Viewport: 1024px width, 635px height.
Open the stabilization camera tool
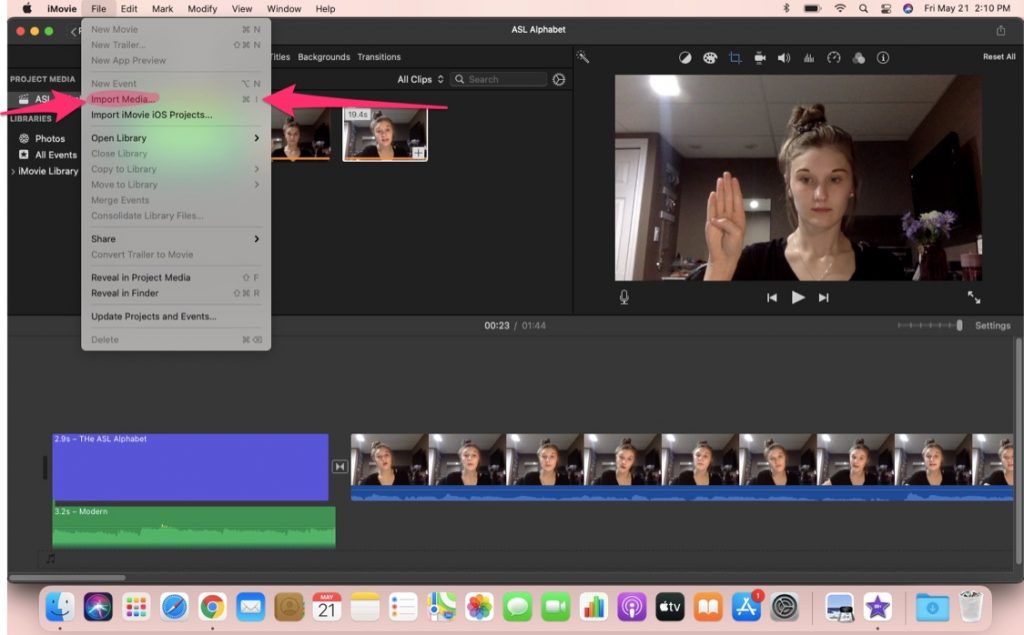click(x=760, y=57)
